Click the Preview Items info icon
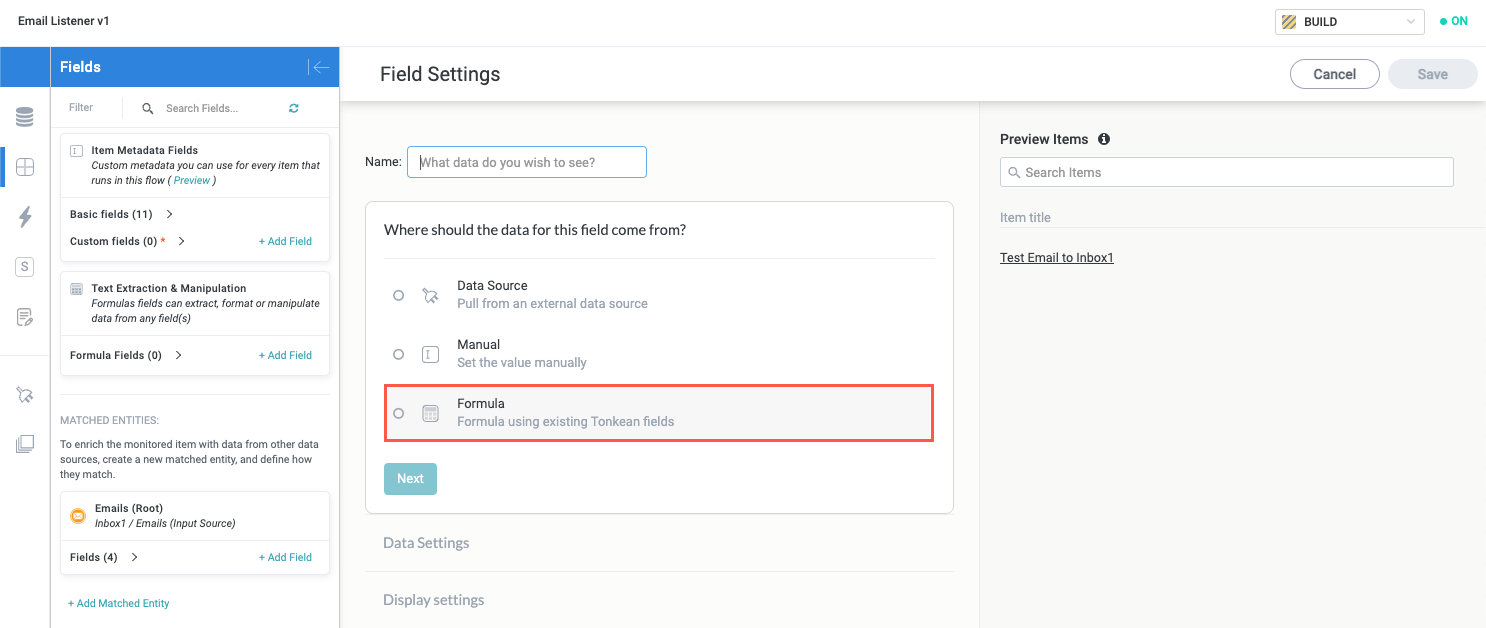 (1104, 139)
